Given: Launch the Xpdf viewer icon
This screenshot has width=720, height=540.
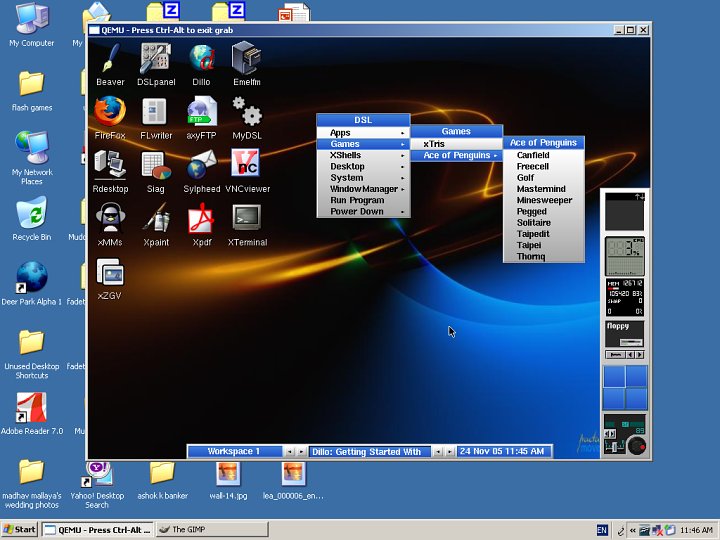Looking at the screenshot, I should 201,218.
